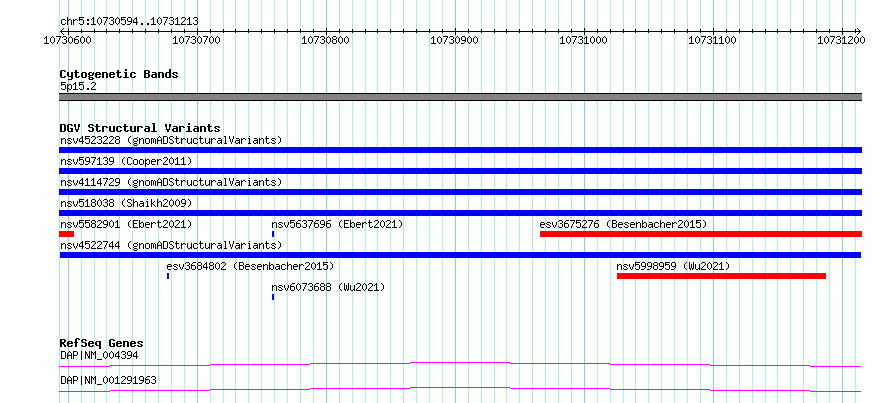
Task: Select the nsv518038 (Shaikh2009) blue bar
Action: (x=460, y=213)
